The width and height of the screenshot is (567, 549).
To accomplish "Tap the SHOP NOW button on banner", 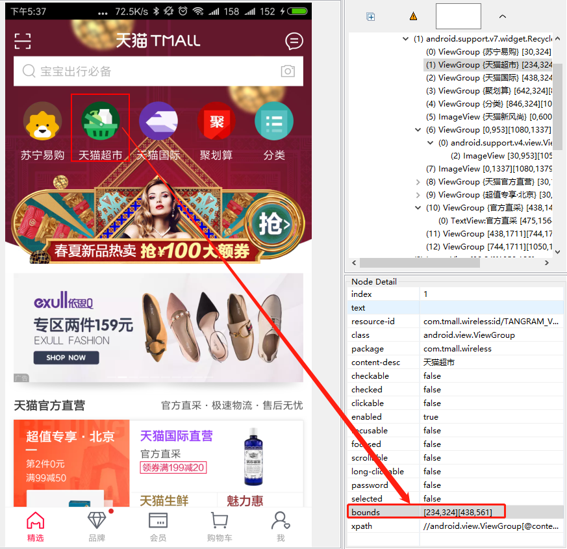I will point(66,358).
